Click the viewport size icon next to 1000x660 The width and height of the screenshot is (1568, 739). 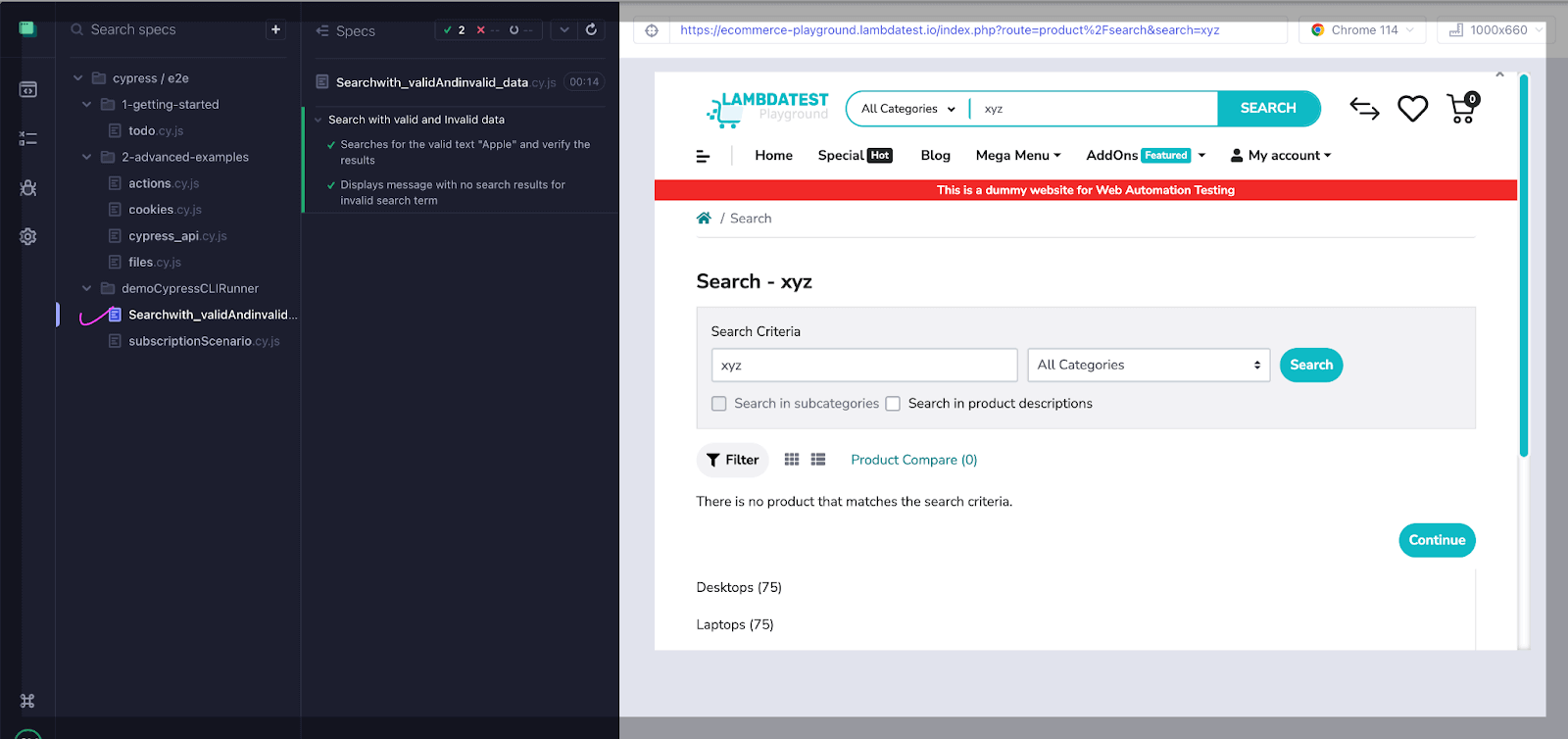point(1456,30)
